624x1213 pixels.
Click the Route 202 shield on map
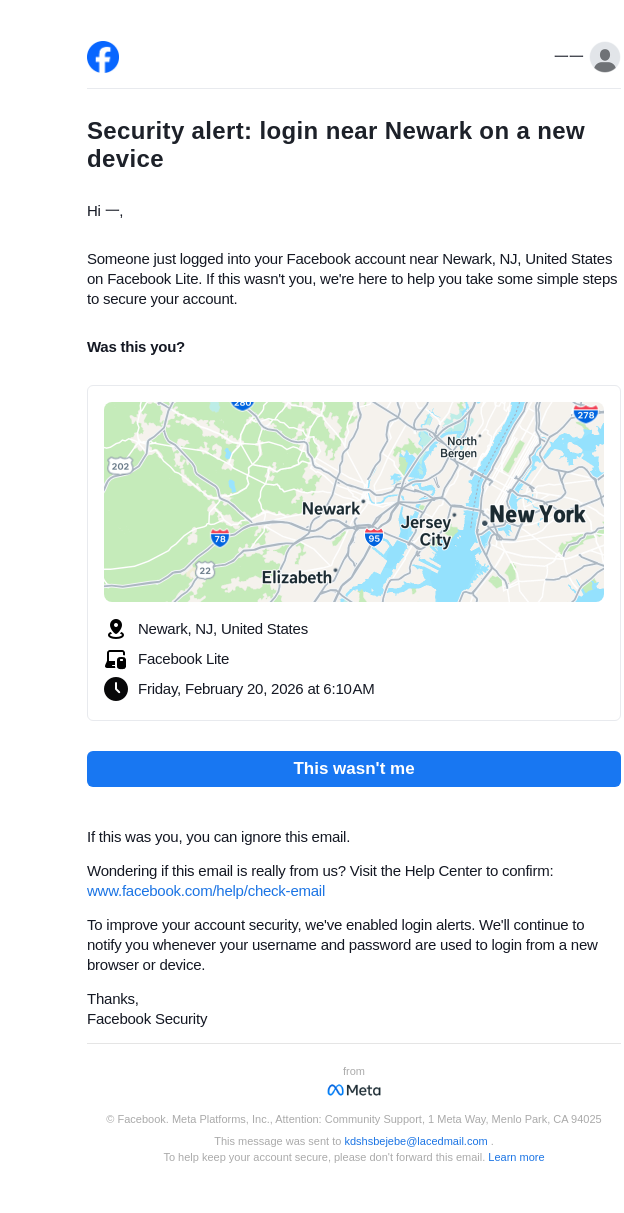tap(120, 466)
